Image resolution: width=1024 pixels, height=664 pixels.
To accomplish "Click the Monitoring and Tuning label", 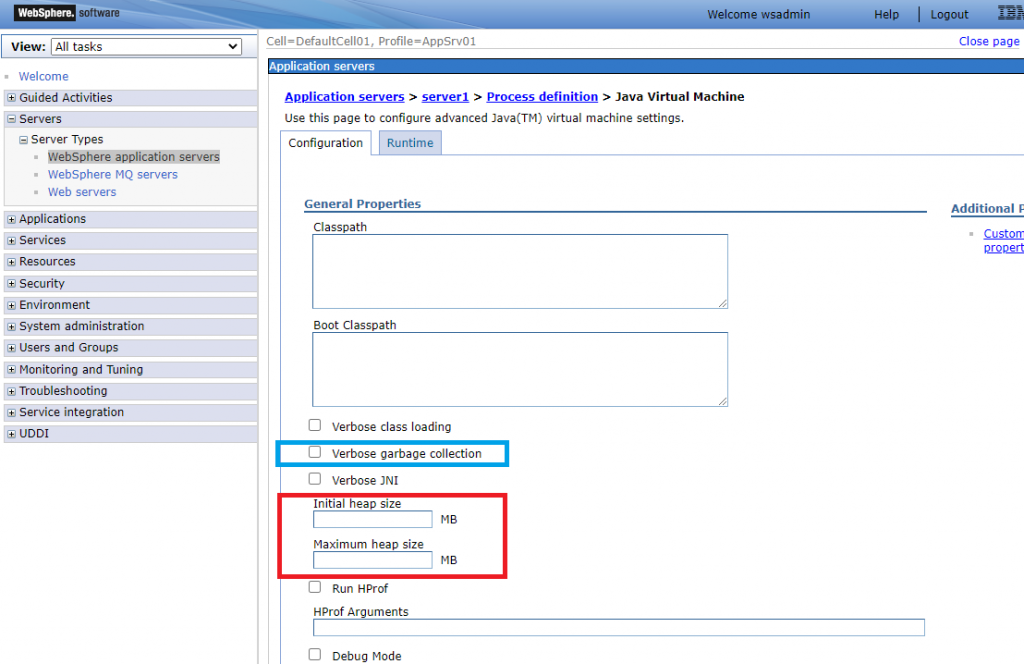I will (81, 370).
